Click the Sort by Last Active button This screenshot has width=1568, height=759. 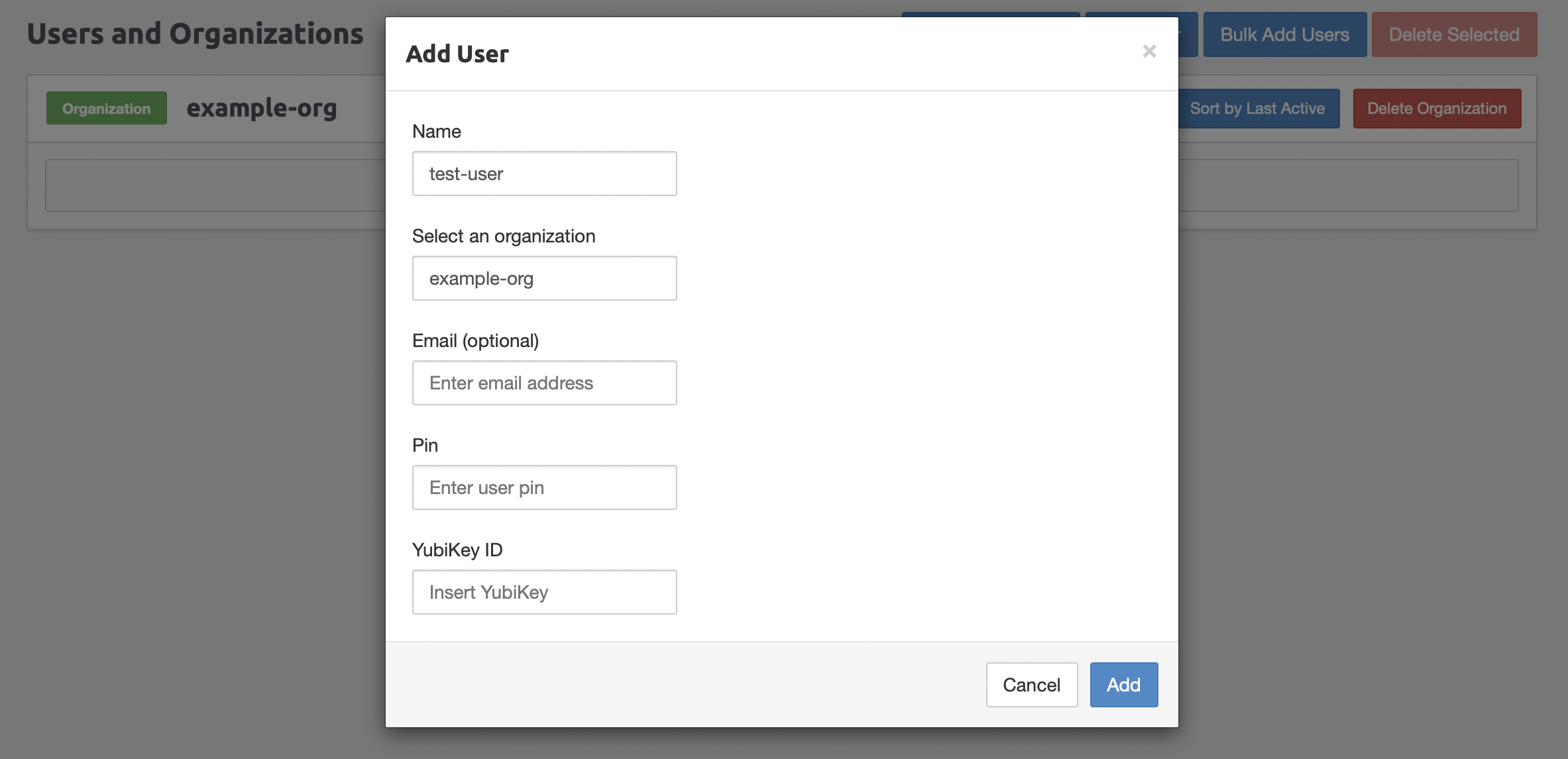(1259, 108)
